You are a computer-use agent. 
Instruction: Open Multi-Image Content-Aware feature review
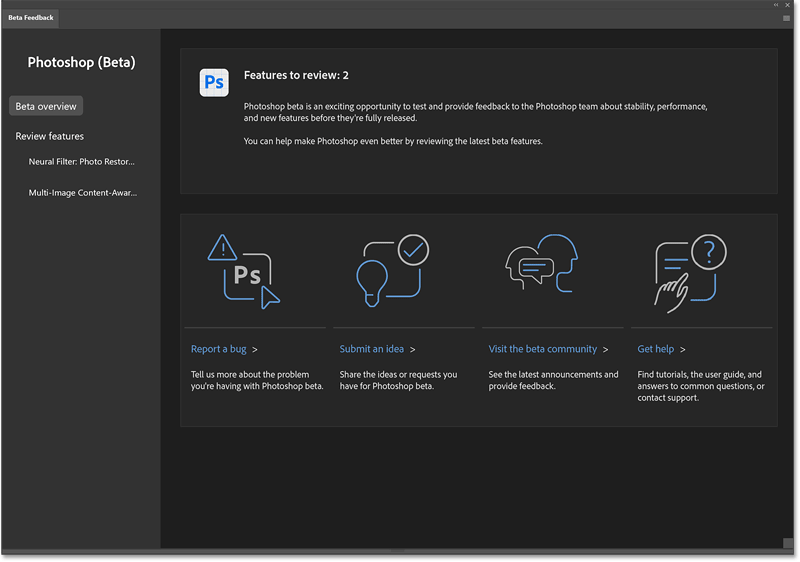pyautogui.click(x=83, y=193)
